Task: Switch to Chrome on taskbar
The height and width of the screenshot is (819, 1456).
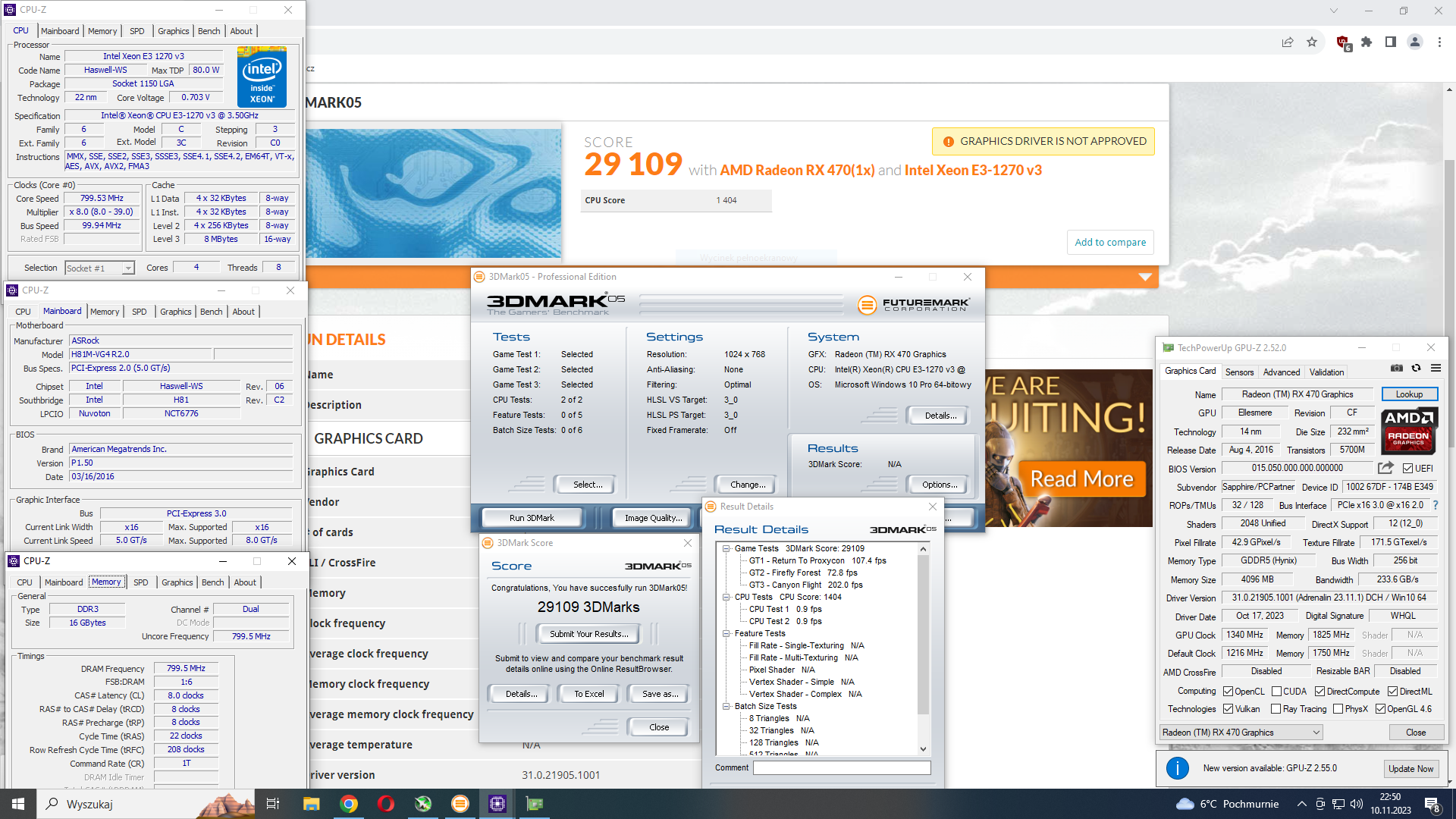Action: click(x=349, y=804)
